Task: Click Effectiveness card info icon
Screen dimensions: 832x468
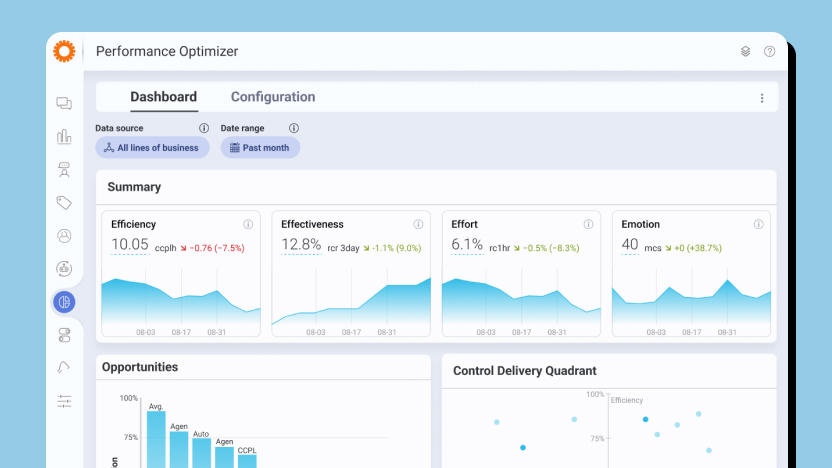Action: pos(418,224)
